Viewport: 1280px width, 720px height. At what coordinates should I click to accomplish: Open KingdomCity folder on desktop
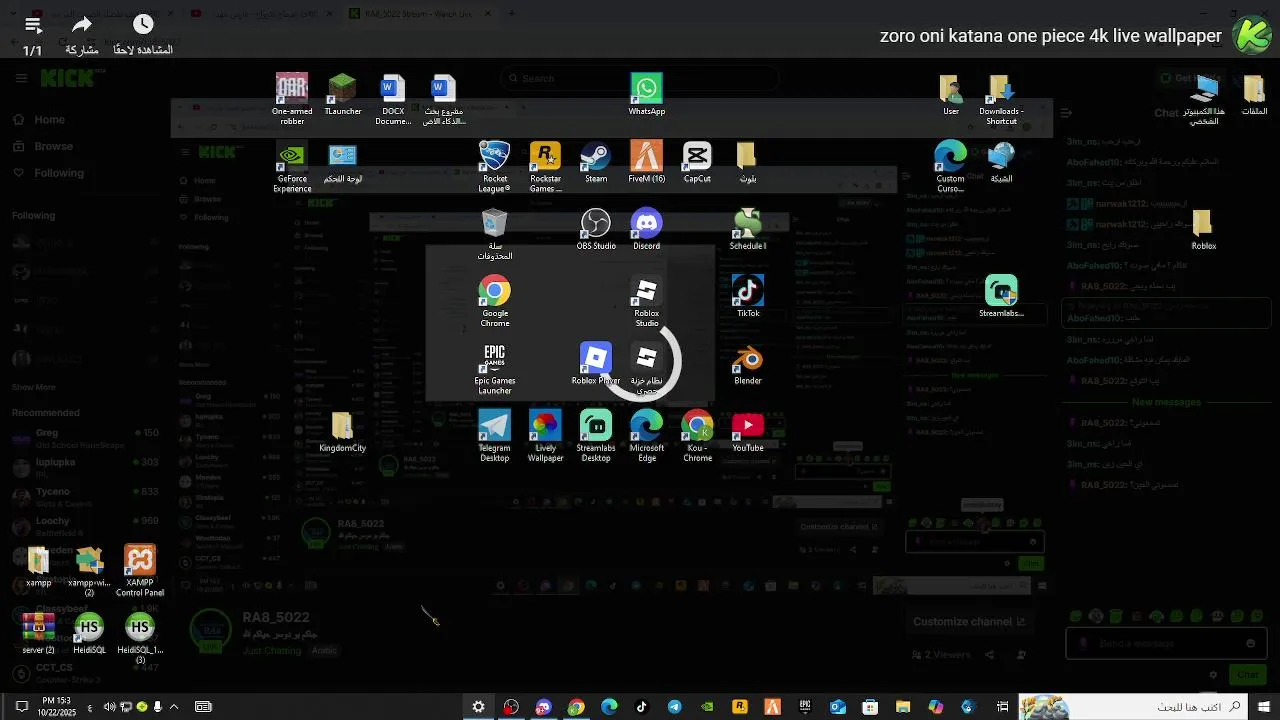coord(342,430)
